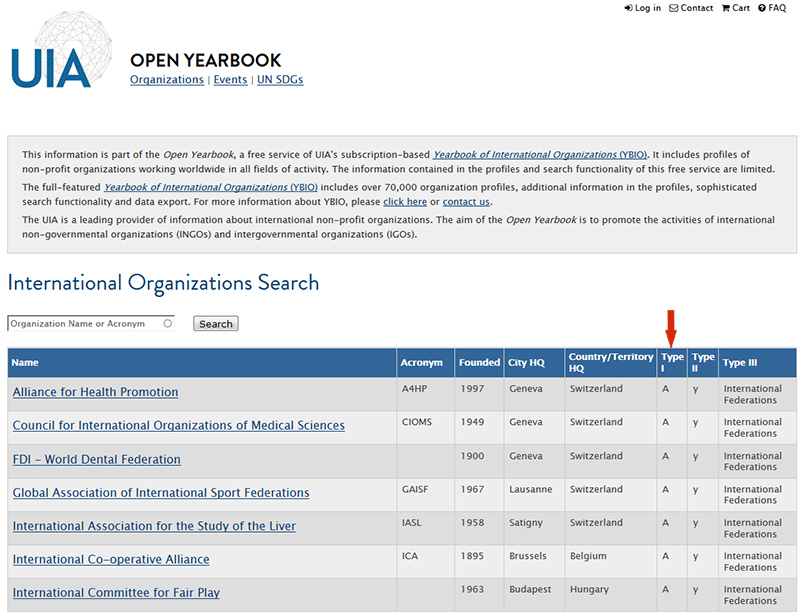Screen dimensions: 800x612
Task: Click the Search button
Action: [216, 324]
